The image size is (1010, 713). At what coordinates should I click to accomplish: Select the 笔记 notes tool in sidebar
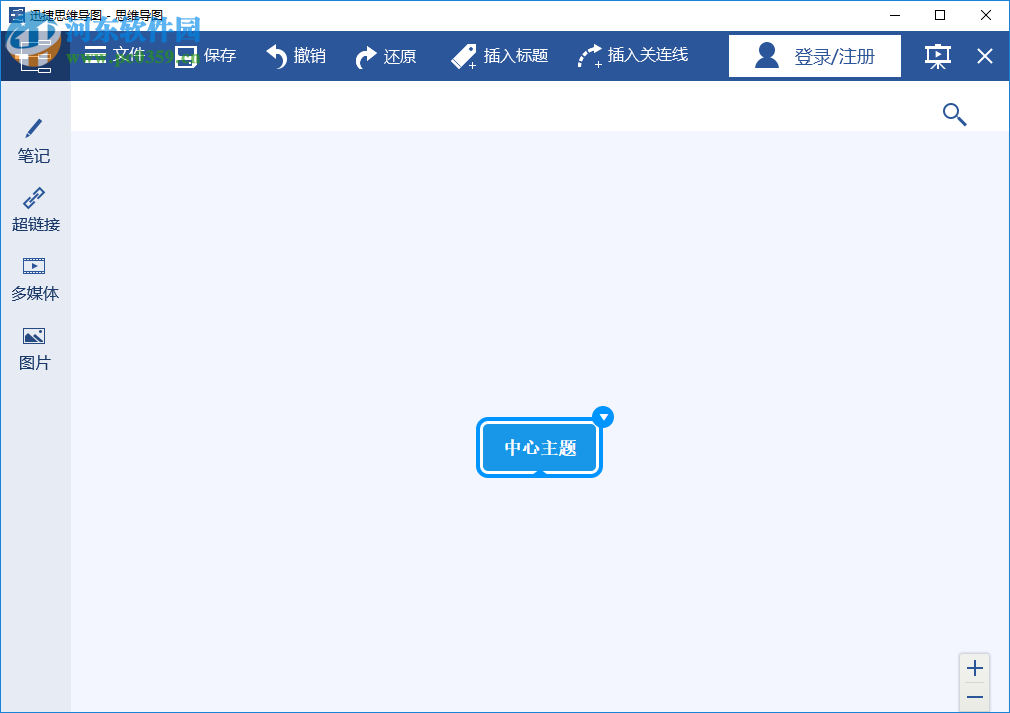33,140
